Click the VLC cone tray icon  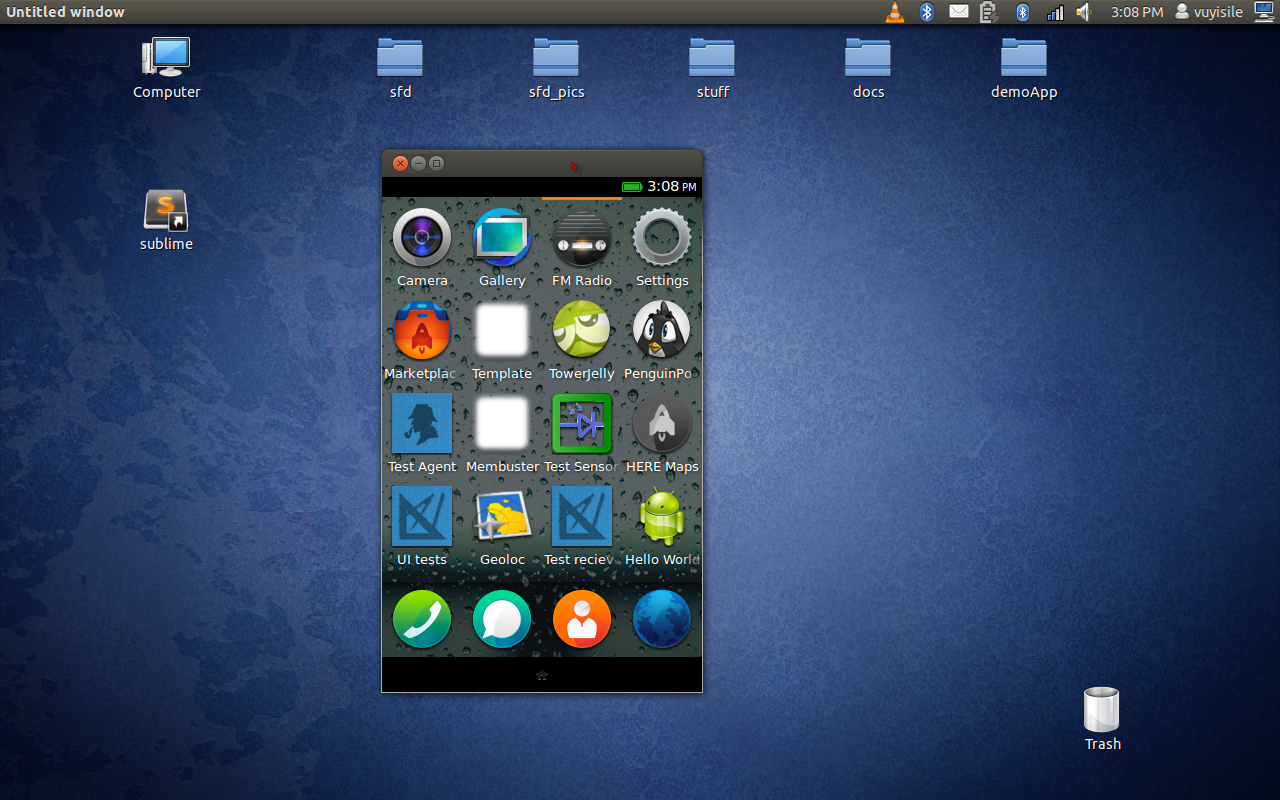pyautogui.click(x=895, y=12)
